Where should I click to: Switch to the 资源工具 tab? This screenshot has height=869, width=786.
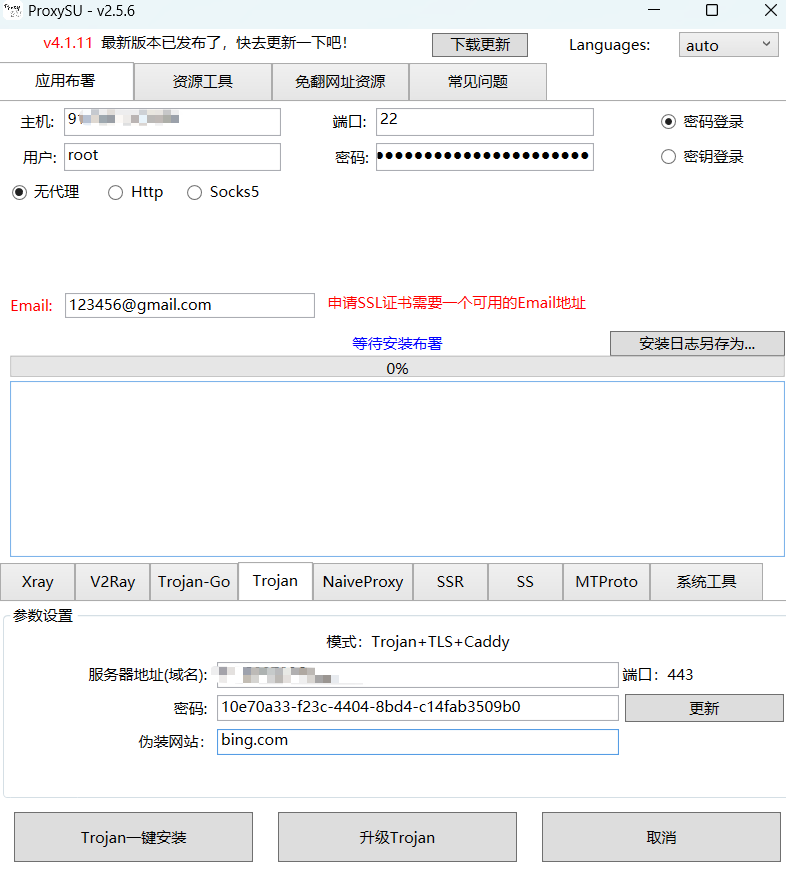[x=203, y=82]
